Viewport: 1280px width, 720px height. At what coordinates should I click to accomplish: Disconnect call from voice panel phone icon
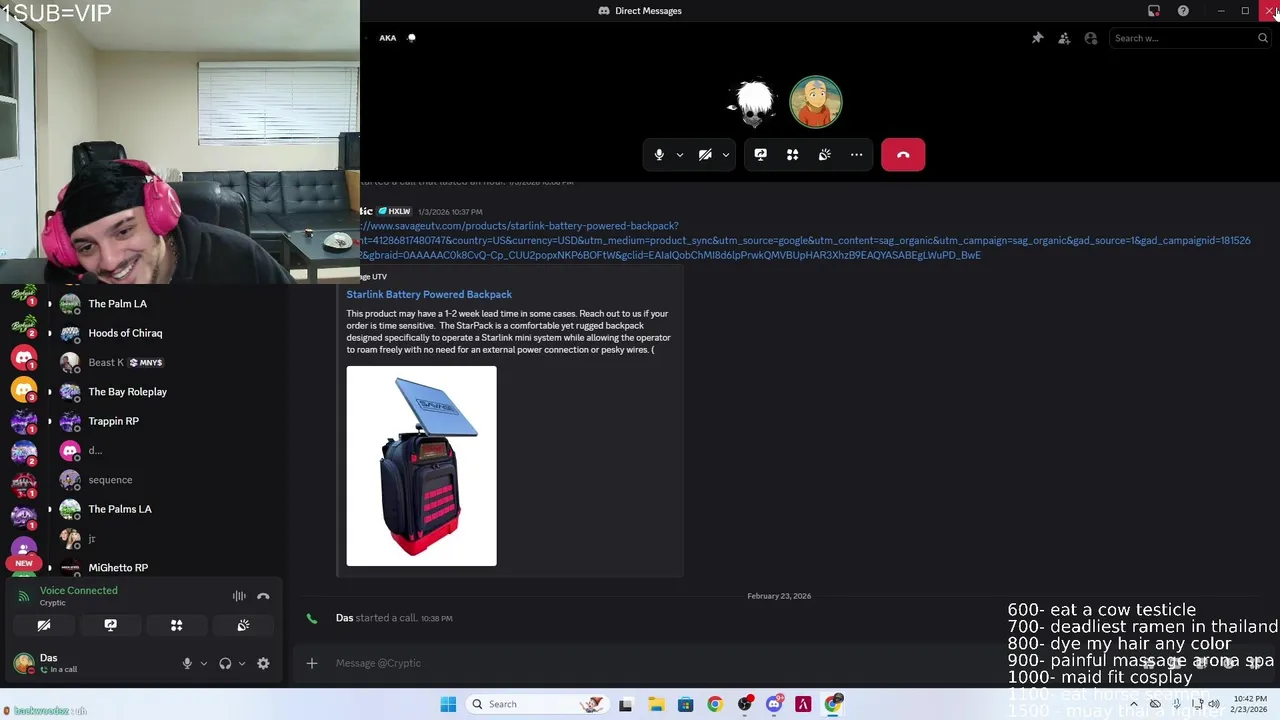tap(263, 596)
